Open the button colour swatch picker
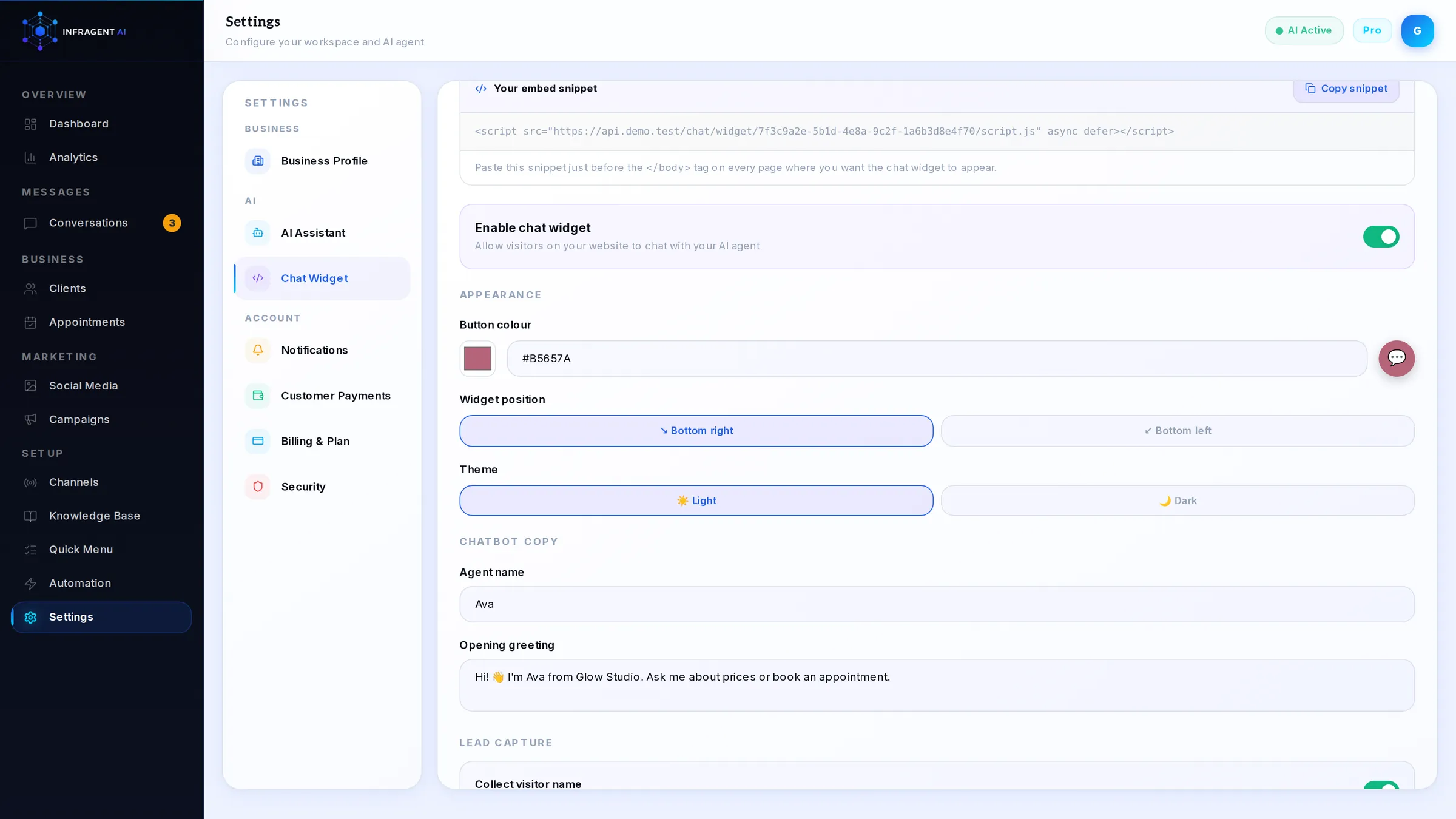 [477, 359]
